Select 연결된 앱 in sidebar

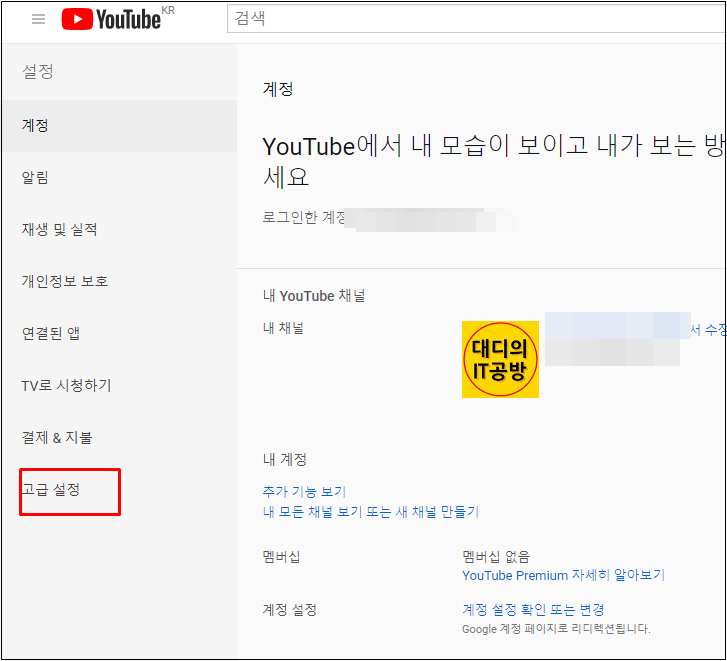tap(120, 333)
